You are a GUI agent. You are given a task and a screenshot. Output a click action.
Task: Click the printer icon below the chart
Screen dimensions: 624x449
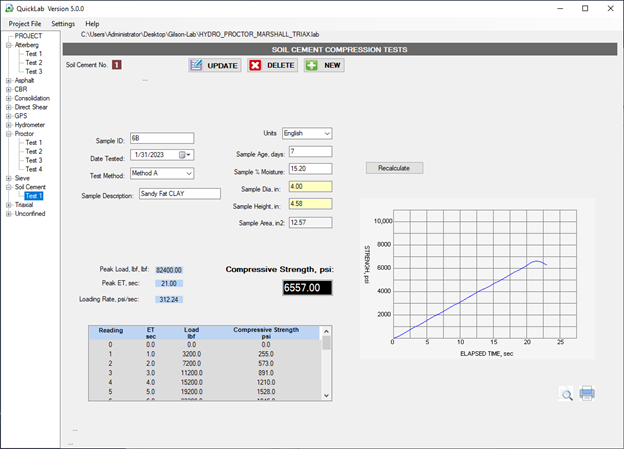click(587, 393)
